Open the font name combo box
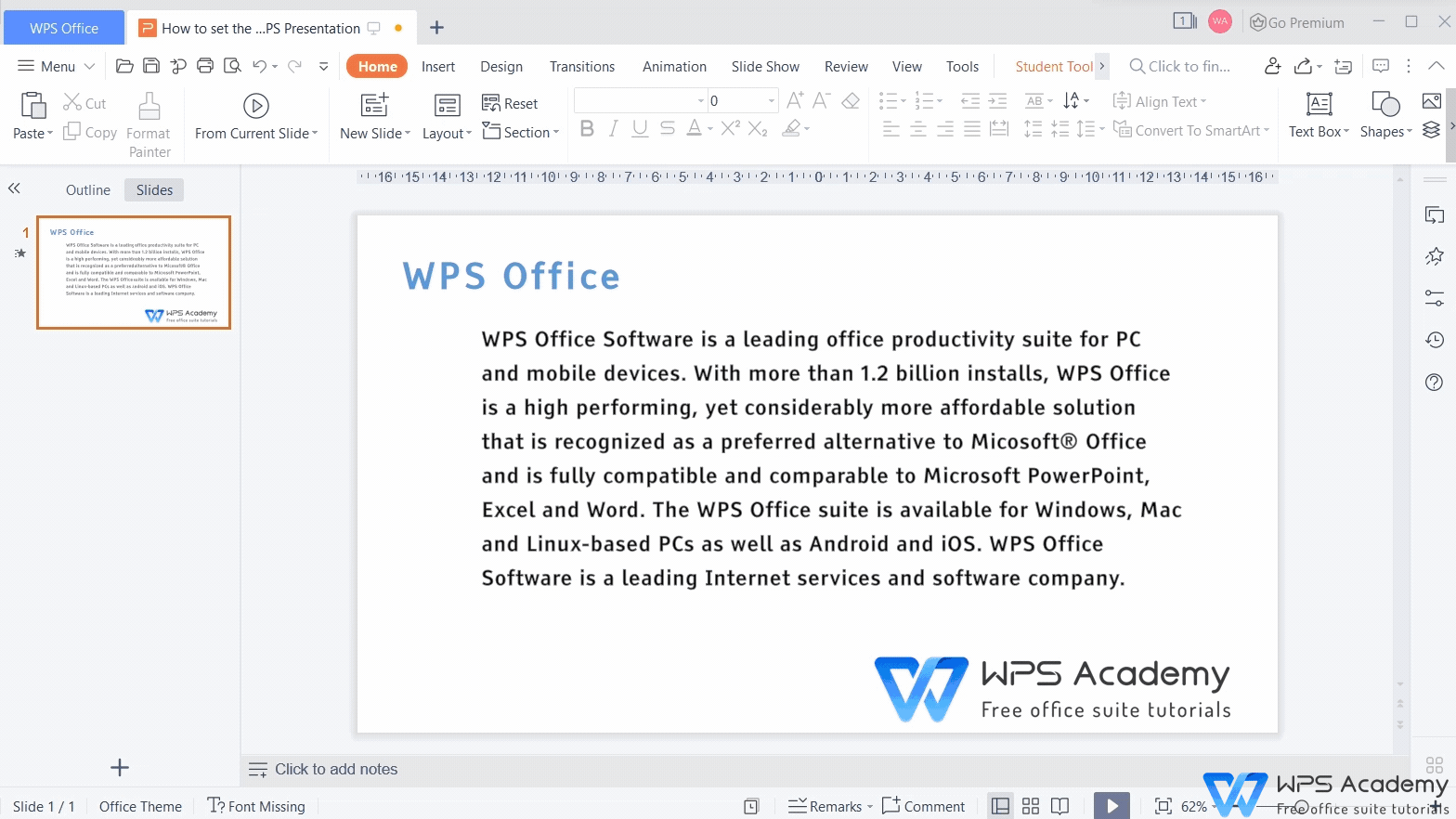 641,100
